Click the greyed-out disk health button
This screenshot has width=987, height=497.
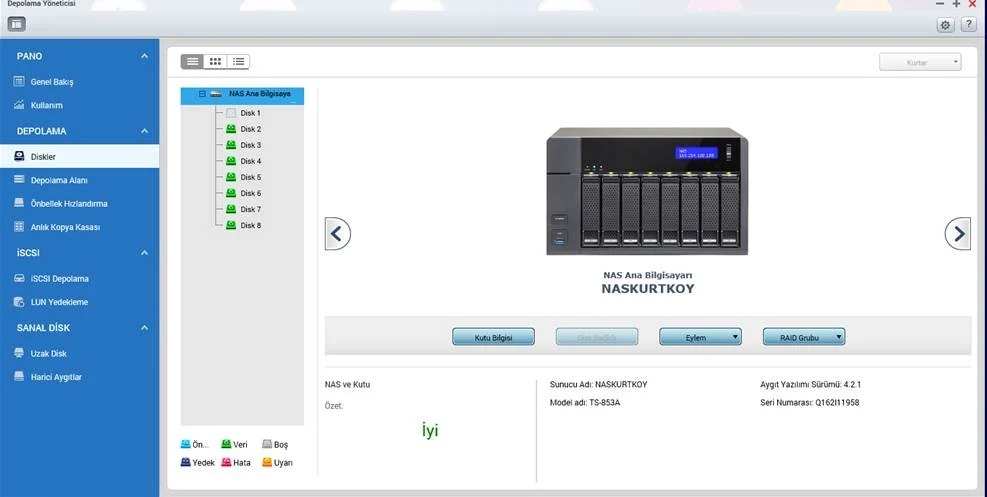coord(597,337)
